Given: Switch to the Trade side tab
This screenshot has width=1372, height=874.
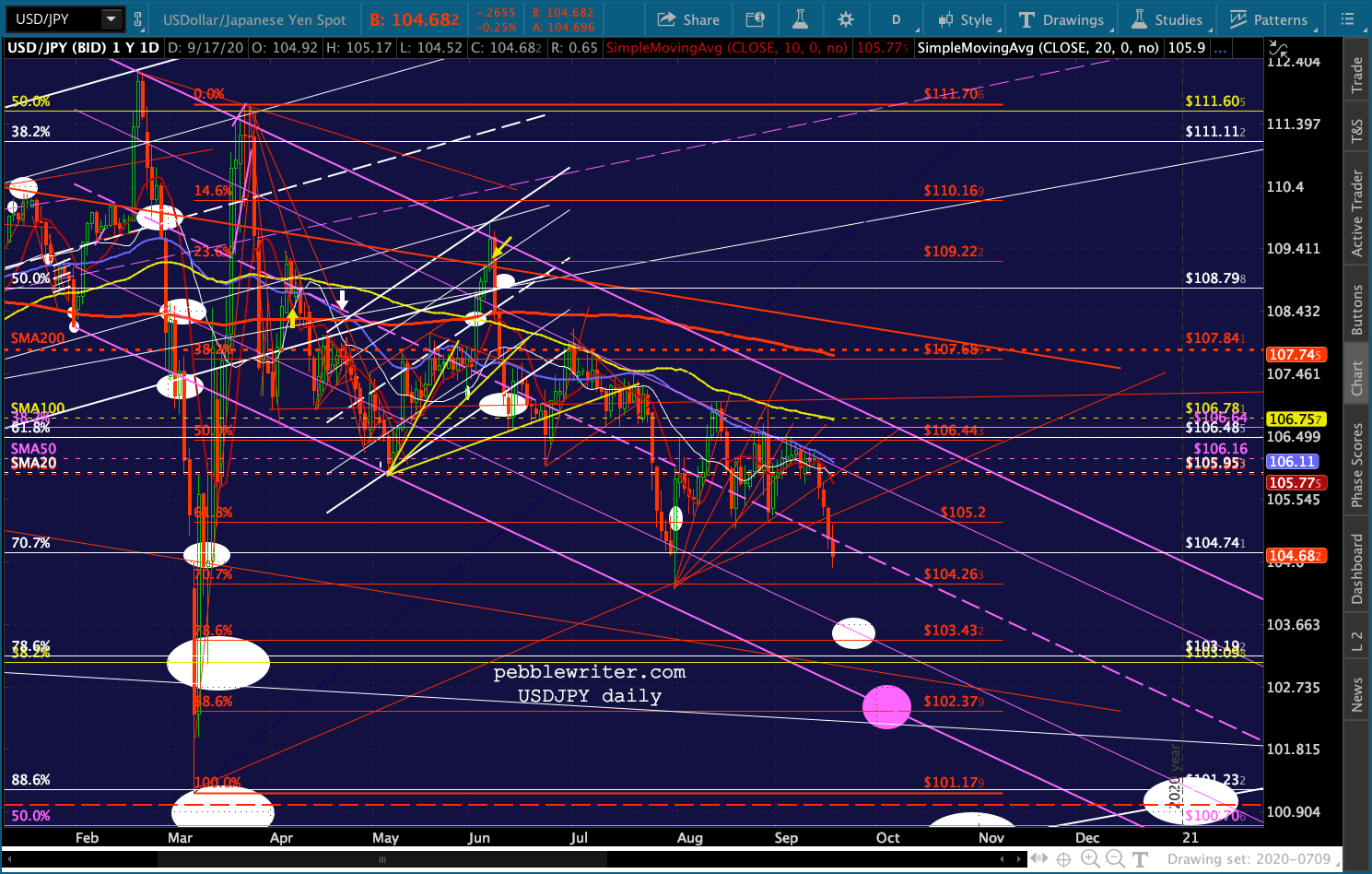Looking at the screenshot, I should coord(1356,75).
